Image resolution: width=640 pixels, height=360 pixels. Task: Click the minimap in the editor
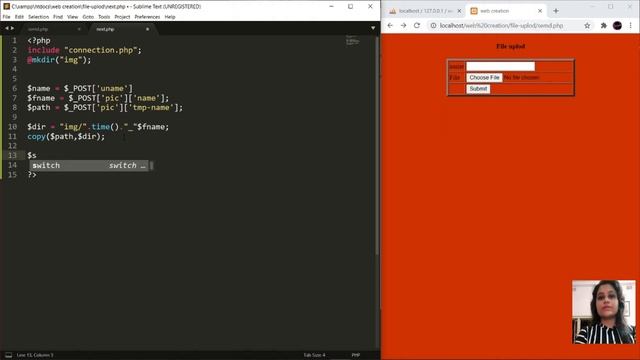click(353, 41)
